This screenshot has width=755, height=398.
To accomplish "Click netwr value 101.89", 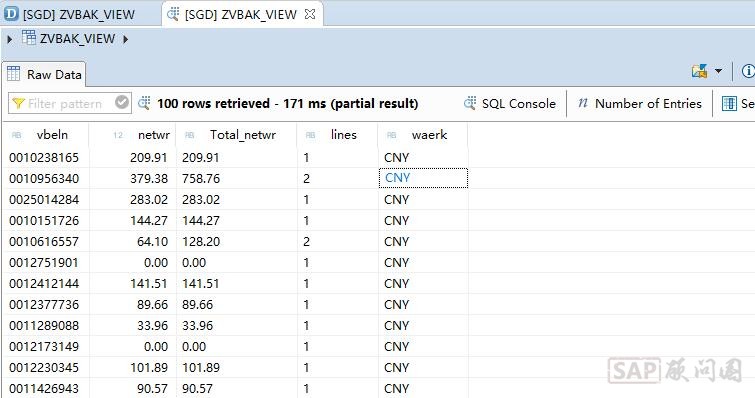I will pyautogui.click(x=149, y=368).
